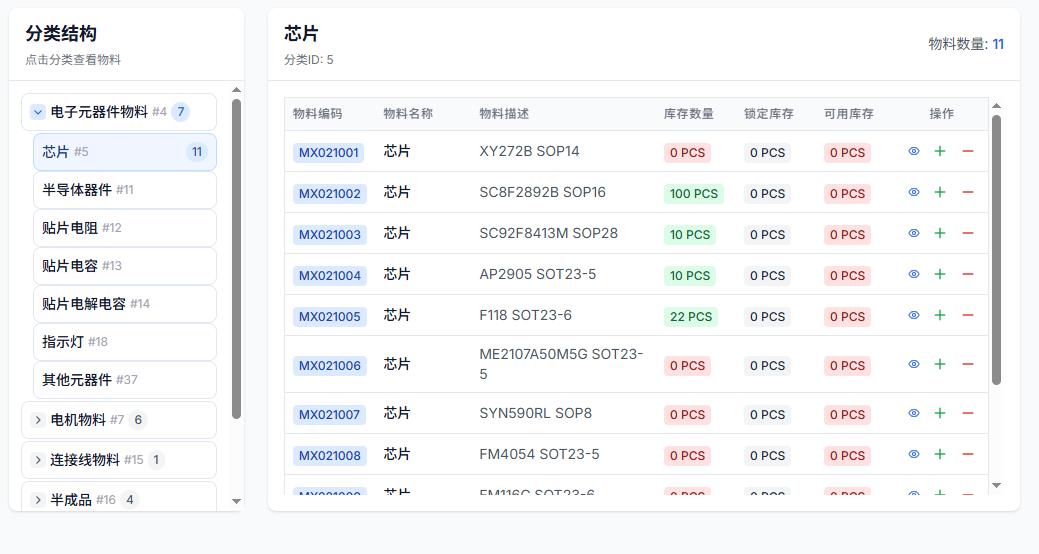The image size is (1039, 554).
Task: Click the category tree vertical scrollbar
Action: tap(236, 258)
